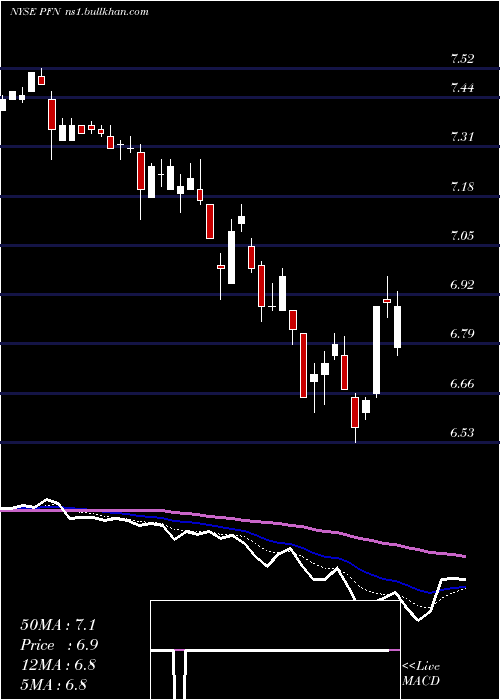
Task: Click the tall white candle rising to 6.89
Action: tap(377, 350)
